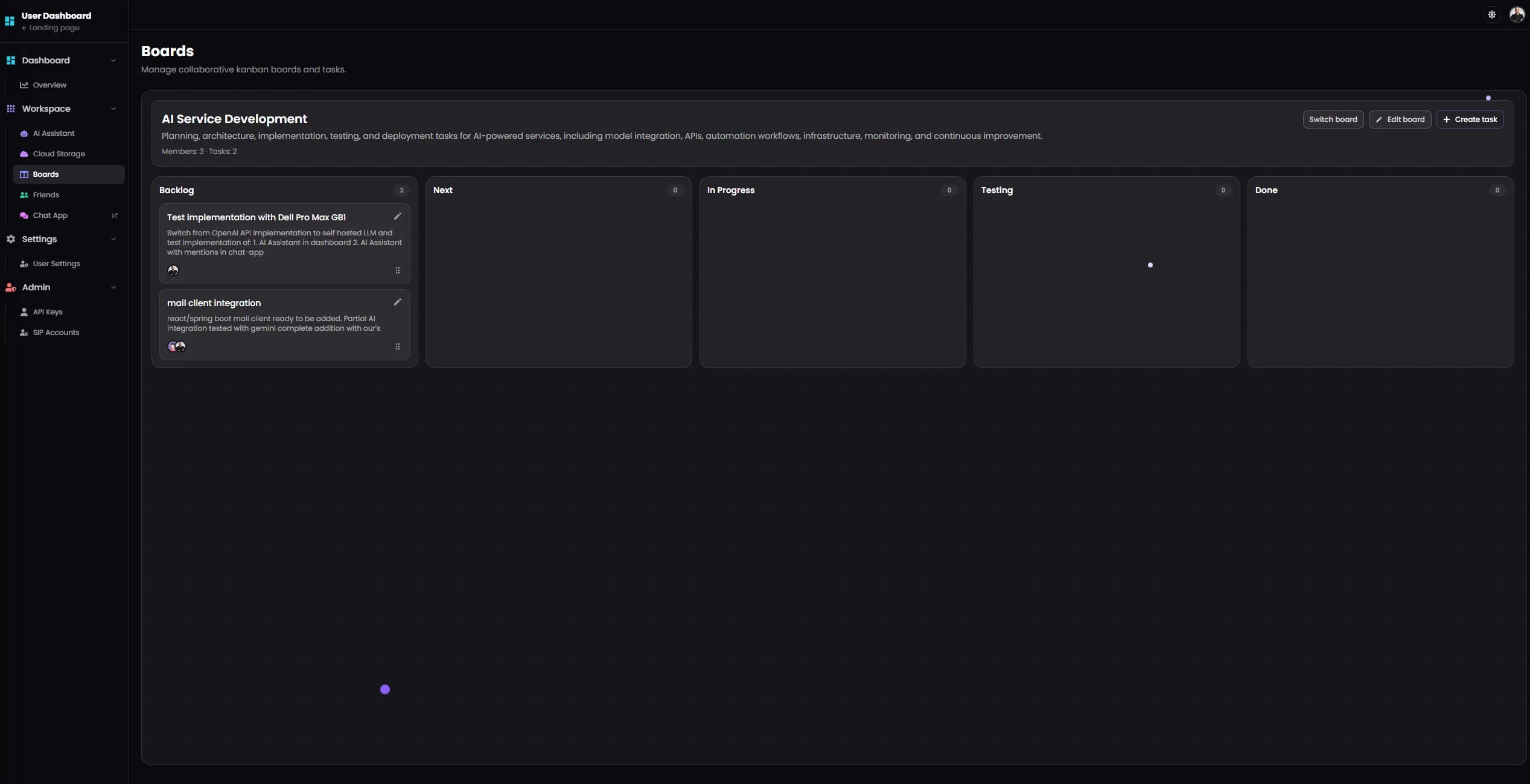Edit the Dell Pro Max GB1 task pencil
The image size is (1530, 784).
397,217
